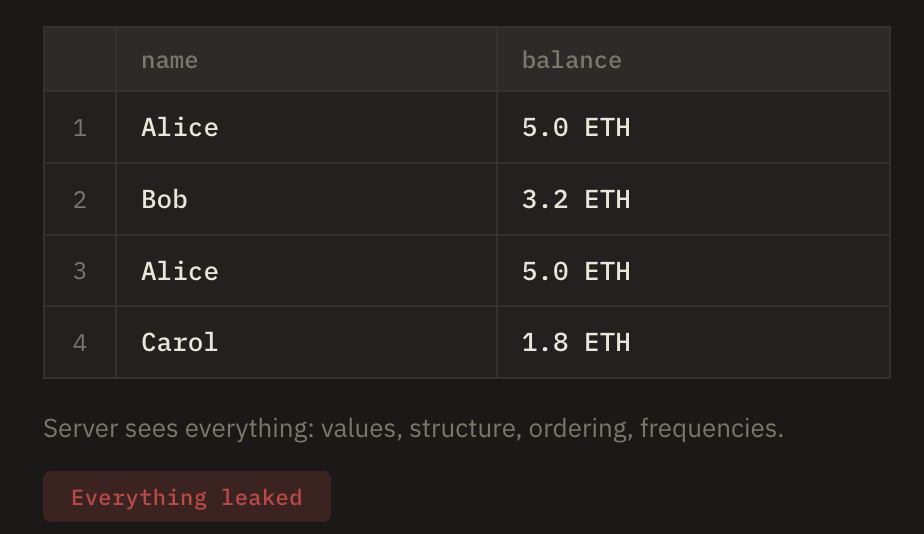Screen dimensions: 924x534
Task: Click the Bob name cell
Action: pos(165,199)
